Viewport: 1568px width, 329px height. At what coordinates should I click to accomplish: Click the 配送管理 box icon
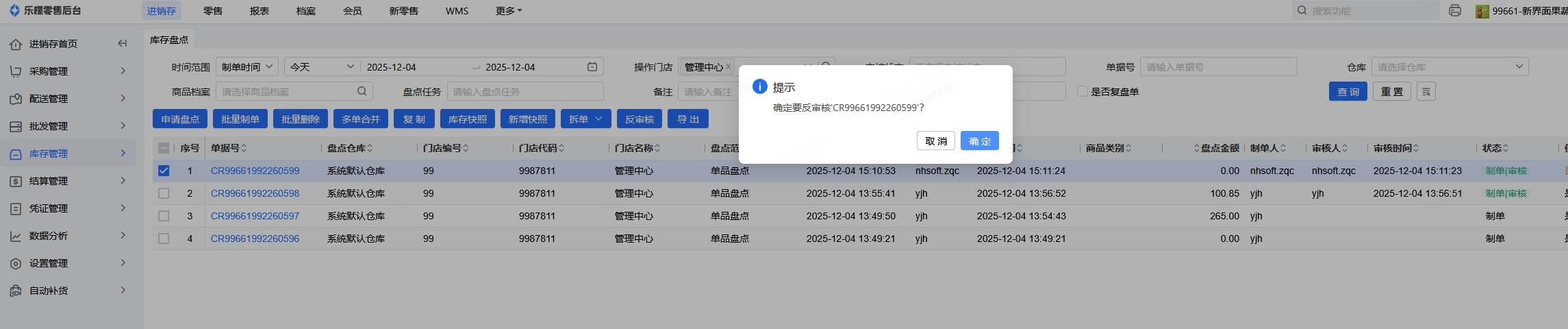click(16, 99)
